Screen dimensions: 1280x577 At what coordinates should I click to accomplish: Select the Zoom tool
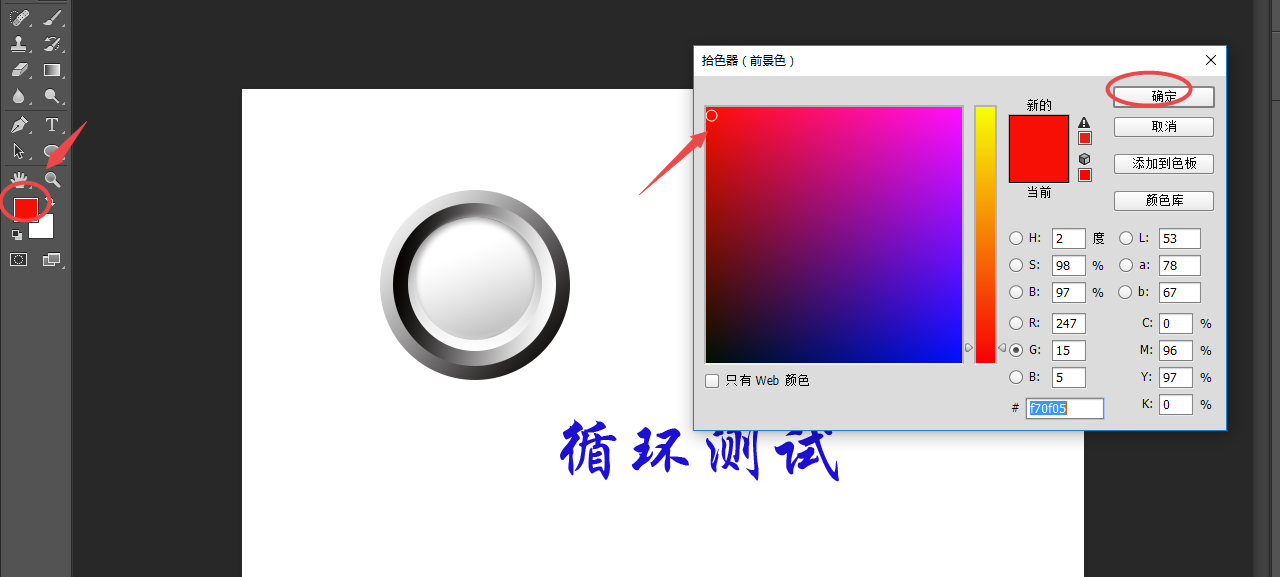pos(52,180)
